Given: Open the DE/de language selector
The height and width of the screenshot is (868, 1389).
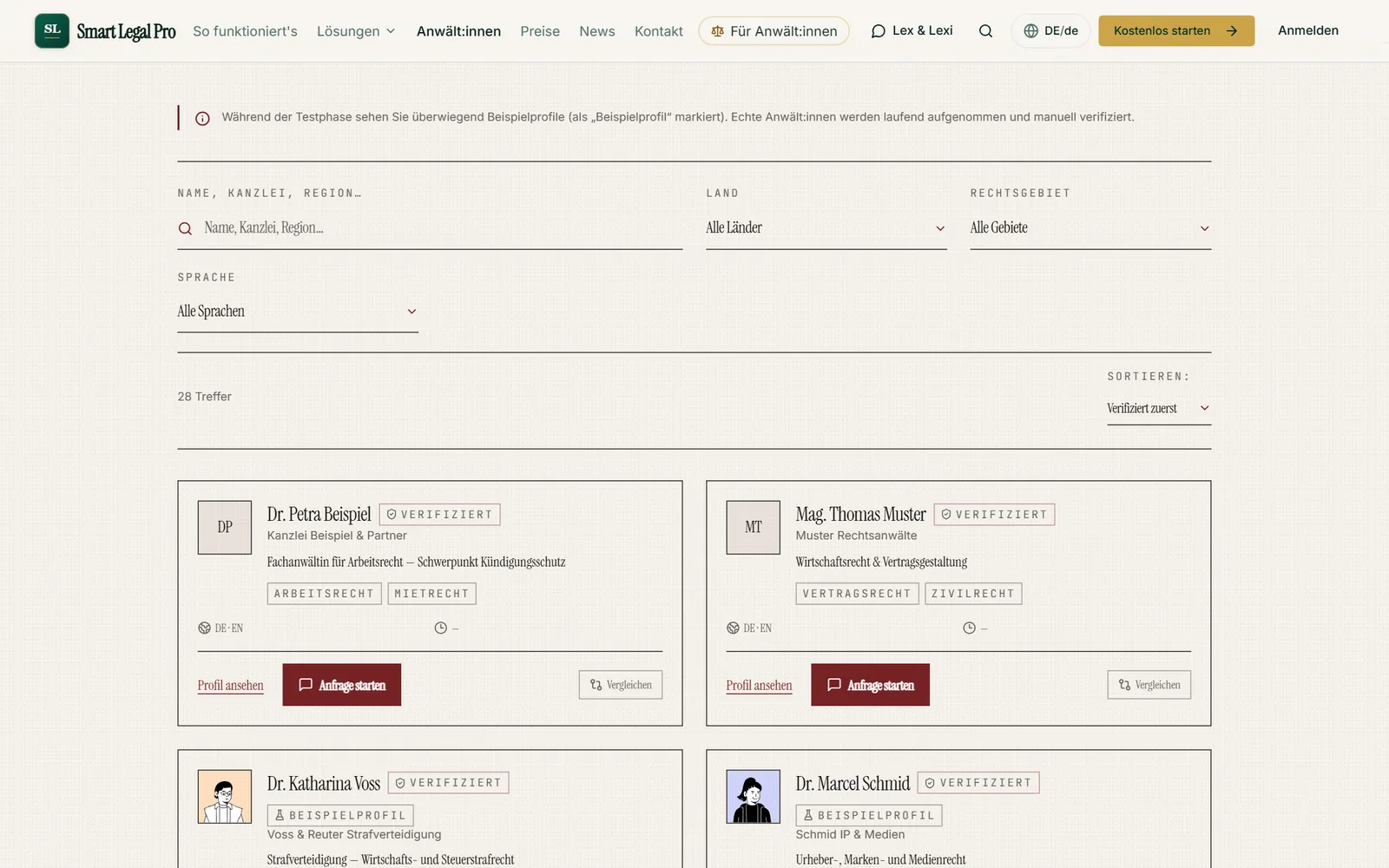Looking at the screenshot, I should click(x=1050, y=31).
